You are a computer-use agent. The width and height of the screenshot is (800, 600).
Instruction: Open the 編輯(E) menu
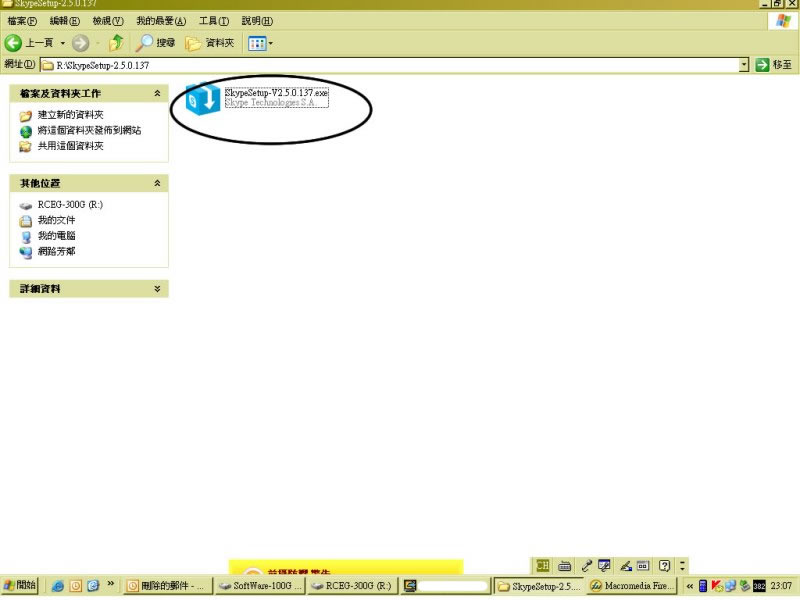point(64,21)
